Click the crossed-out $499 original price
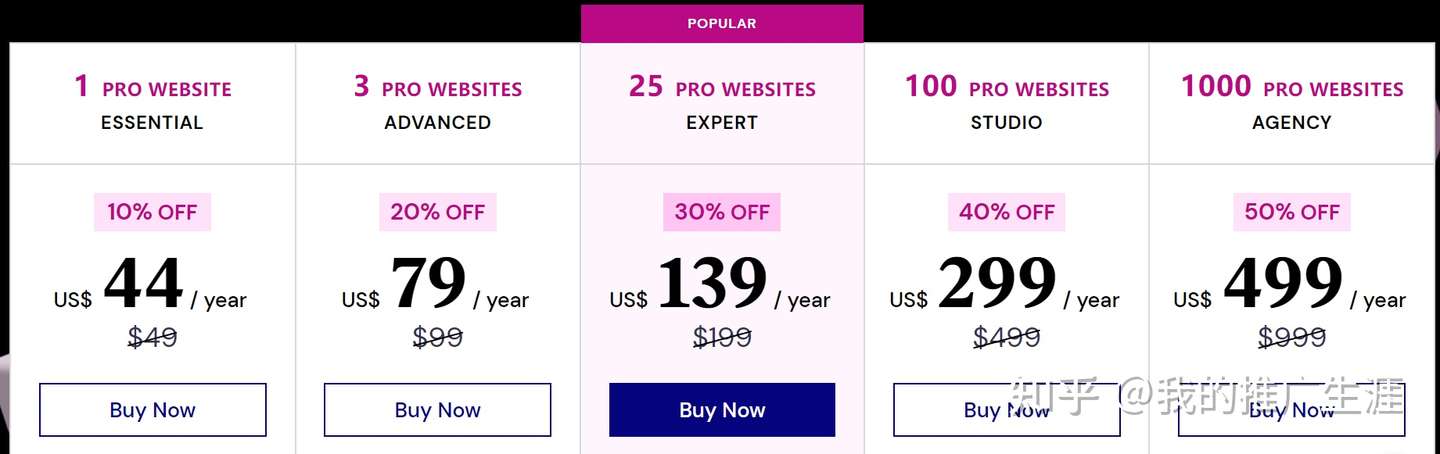1440x454 pixels. 1007,338
